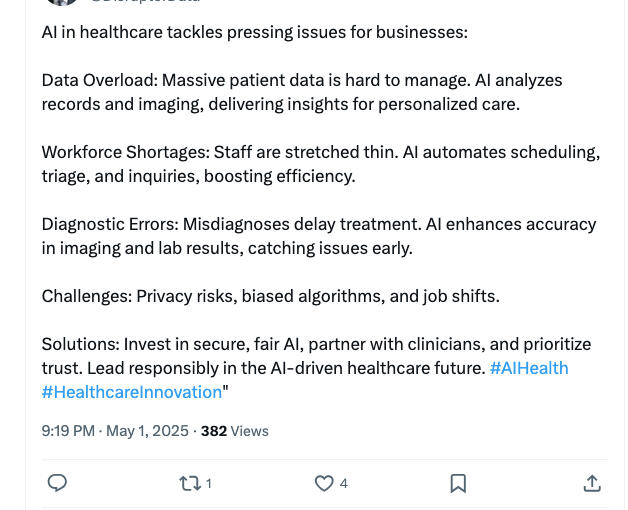Click the Data Overload paragraph text
Screen dimensions: 628x510
coord(301,92)
